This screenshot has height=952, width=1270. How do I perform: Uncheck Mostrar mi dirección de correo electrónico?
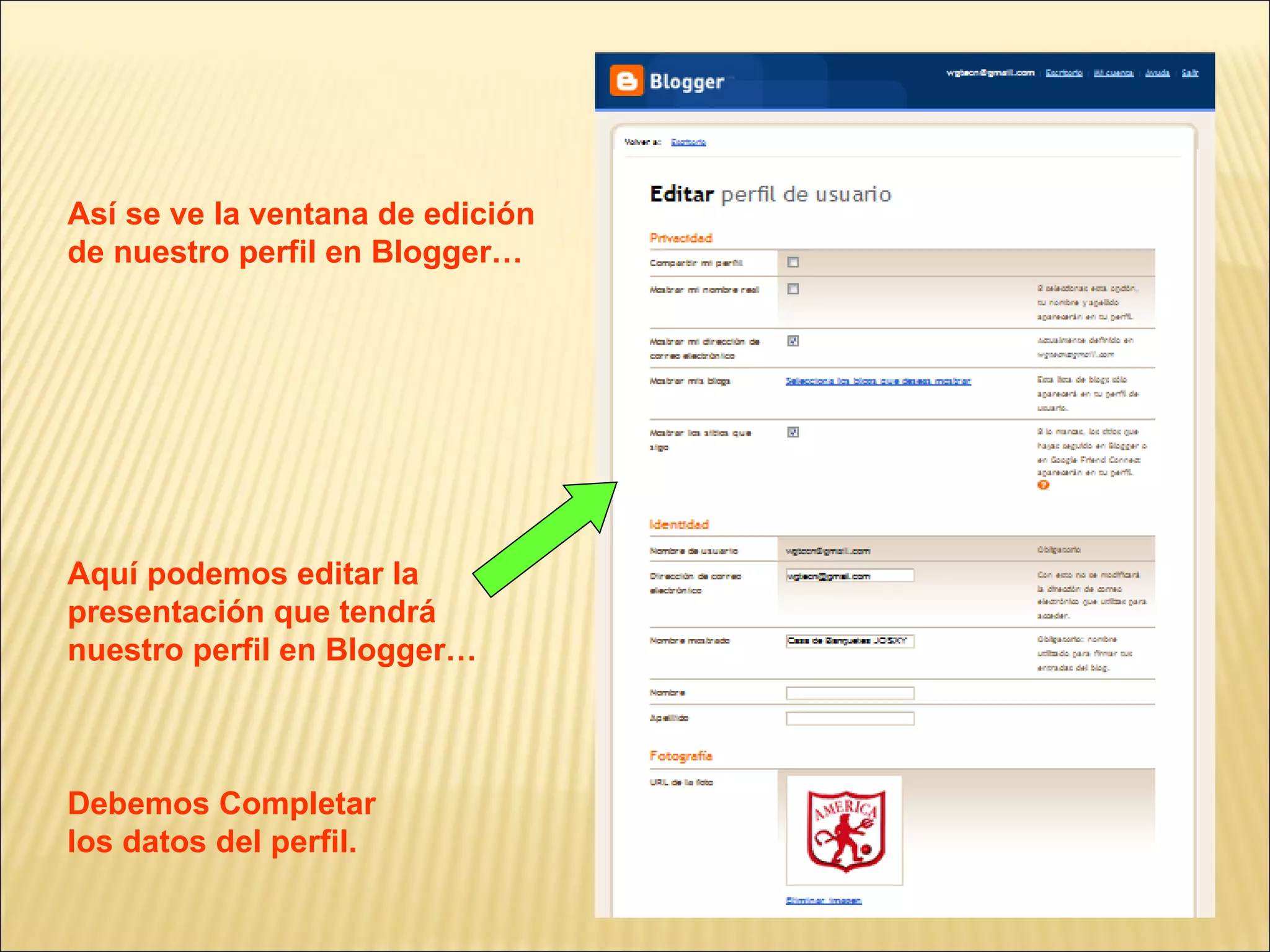coord(793,341)
